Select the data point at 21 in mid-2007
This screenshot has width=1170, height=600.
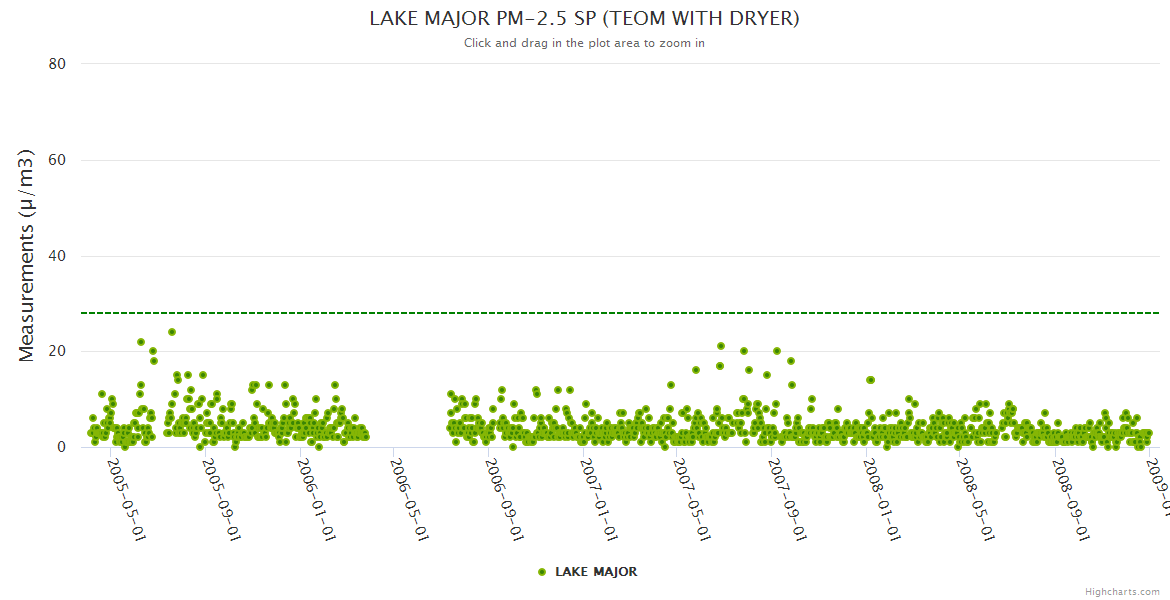click(x=721, y=346)
